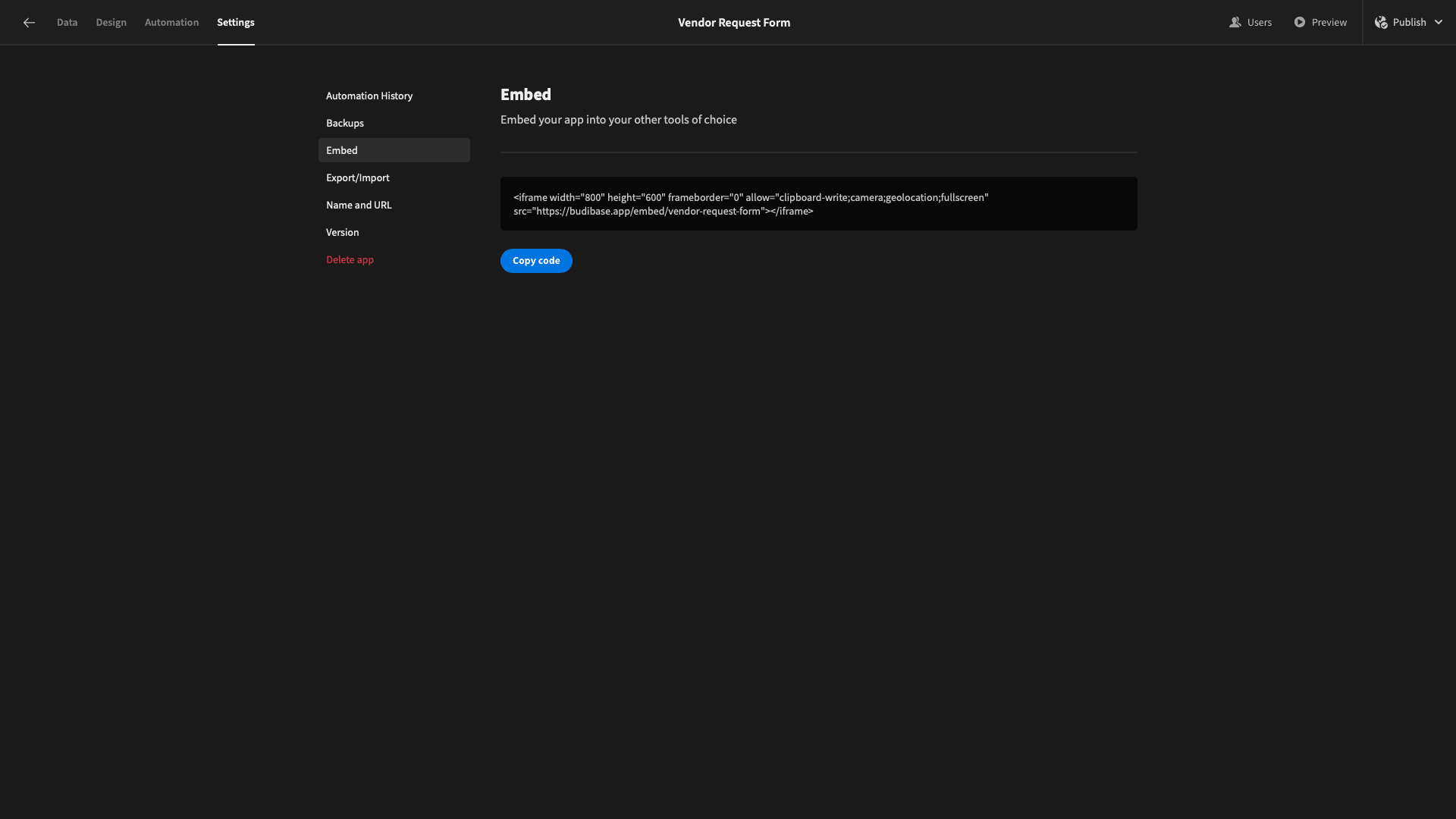Open the Version settings page
The image size is (1456, 819).
point(394,232)
